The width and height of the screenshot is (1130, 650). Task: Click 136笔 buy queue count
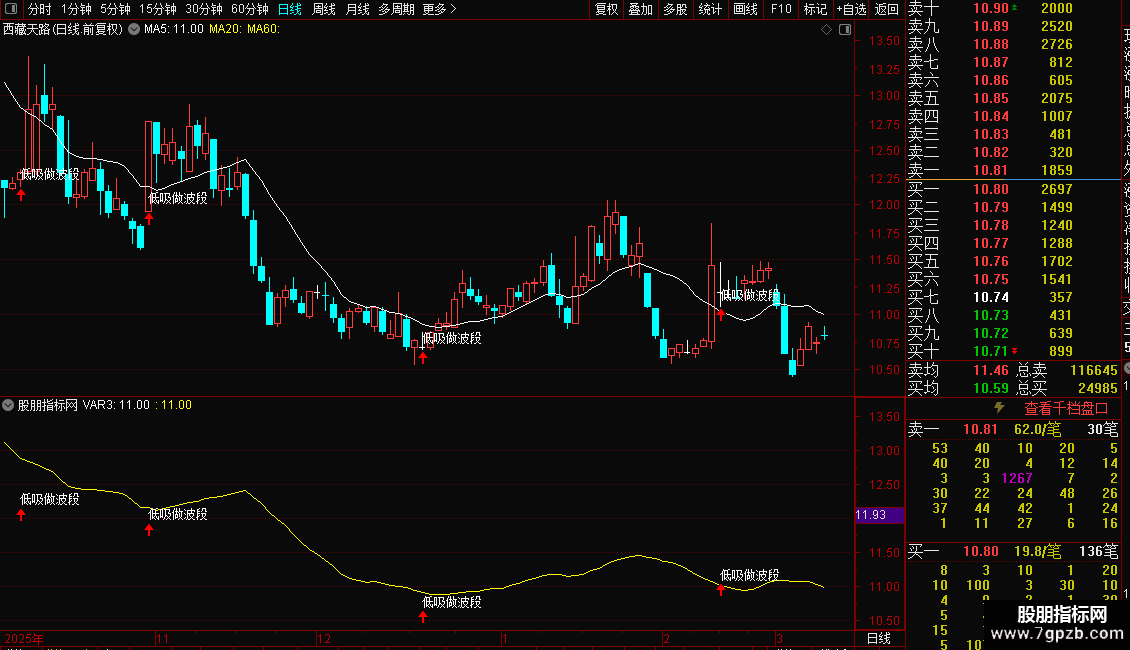tap(1098, 551)
